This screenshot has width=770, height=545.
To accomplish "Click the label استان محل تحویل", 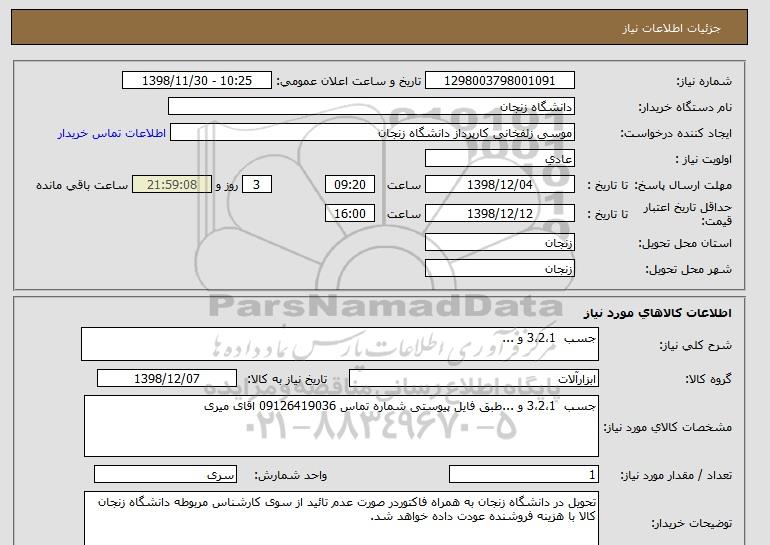I will (x=685, y=243).
